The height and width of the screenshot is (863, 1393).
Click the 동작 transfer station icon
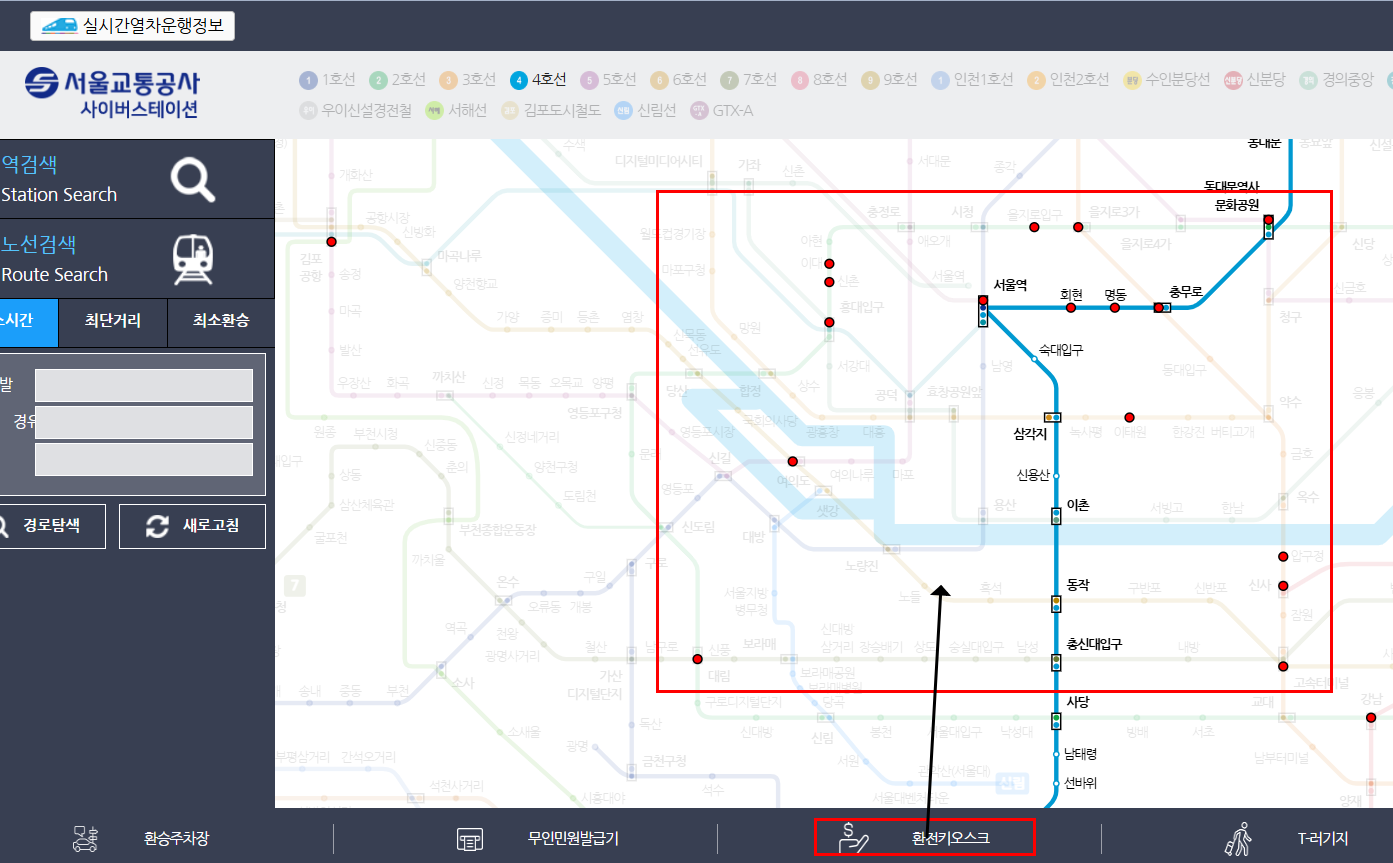pyautogui.click(x=1056, y=603)
